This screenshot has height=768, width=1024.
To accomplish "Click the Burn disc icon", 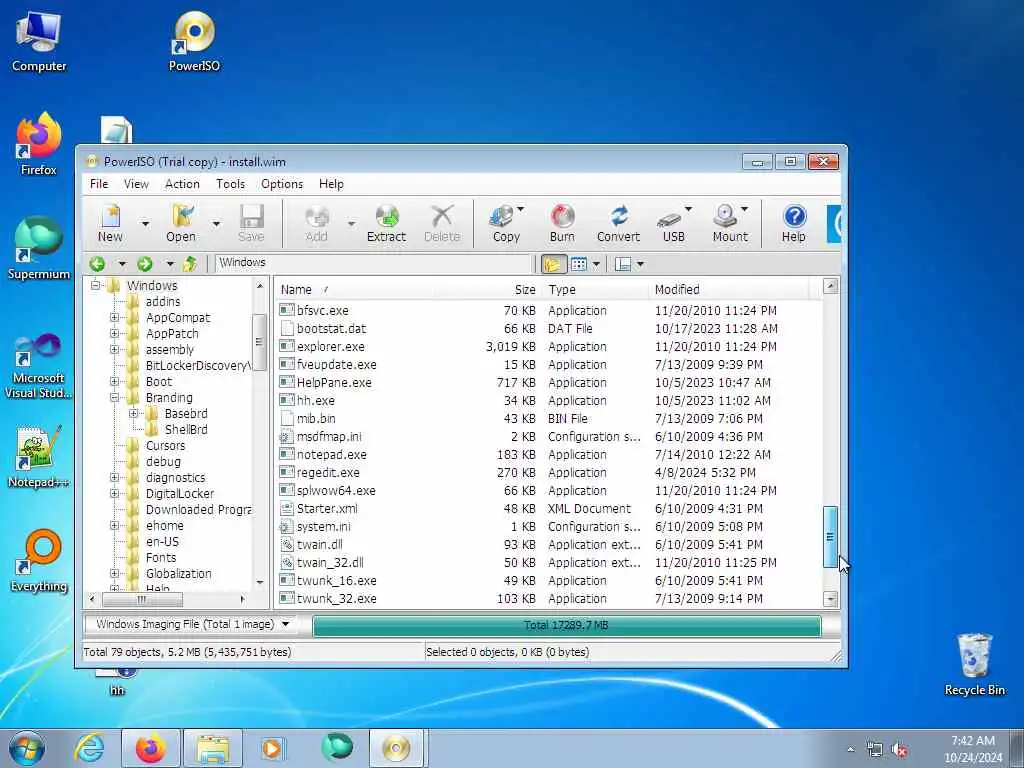I will [x=562, y=223].
